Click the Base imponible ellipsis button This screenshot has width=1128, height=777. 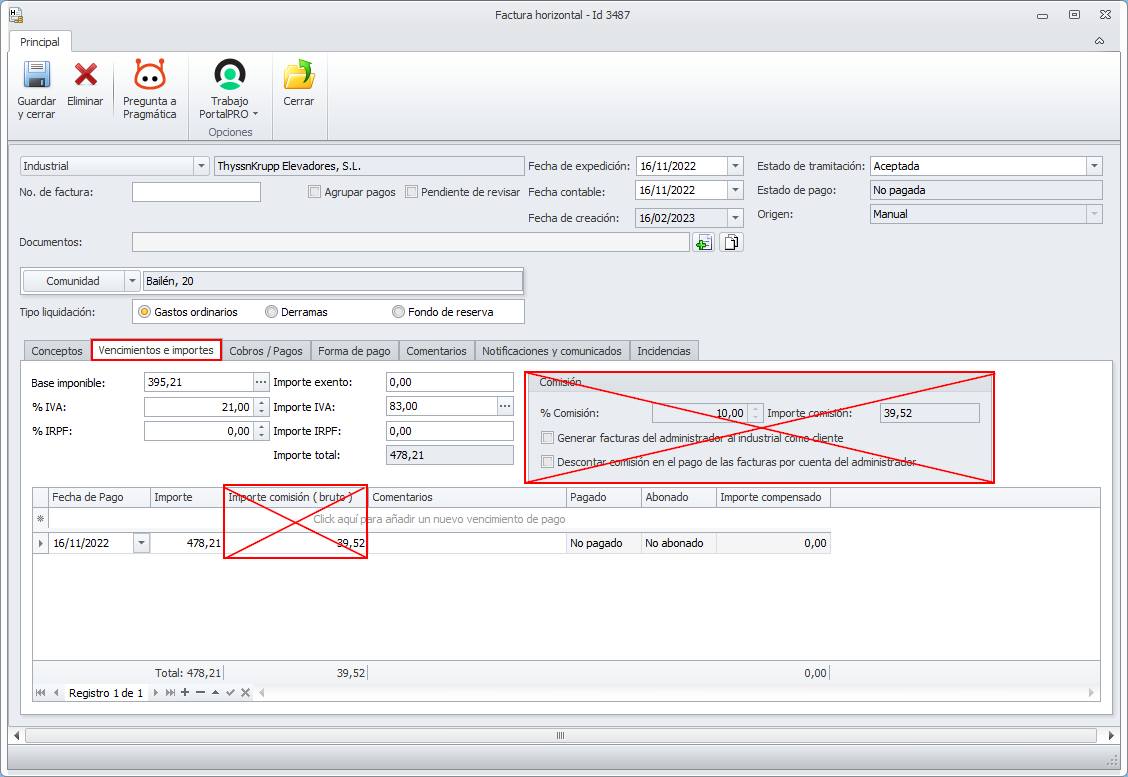point(261,382)
